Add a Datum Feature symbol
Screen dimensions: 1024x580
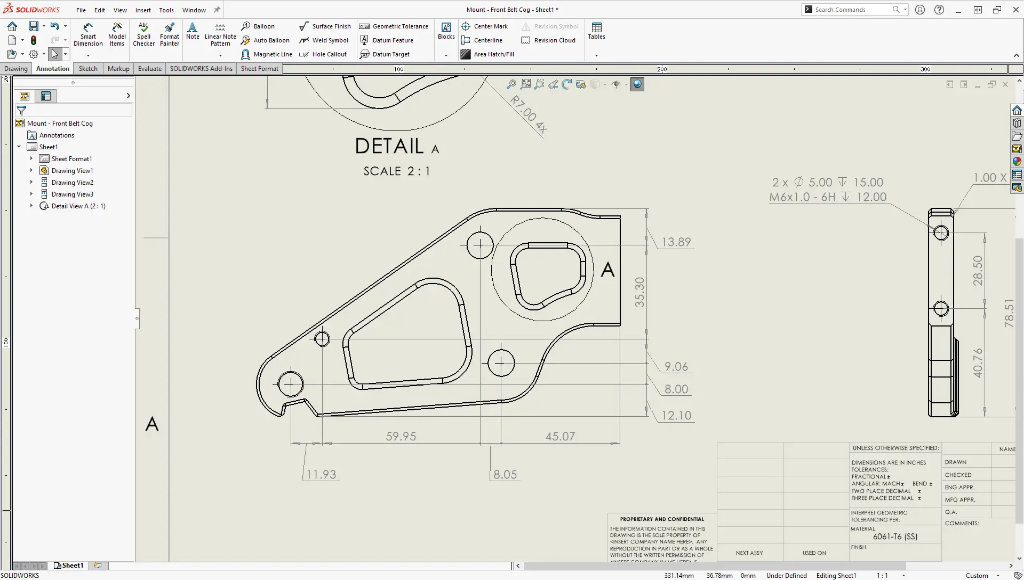(387, 40)
